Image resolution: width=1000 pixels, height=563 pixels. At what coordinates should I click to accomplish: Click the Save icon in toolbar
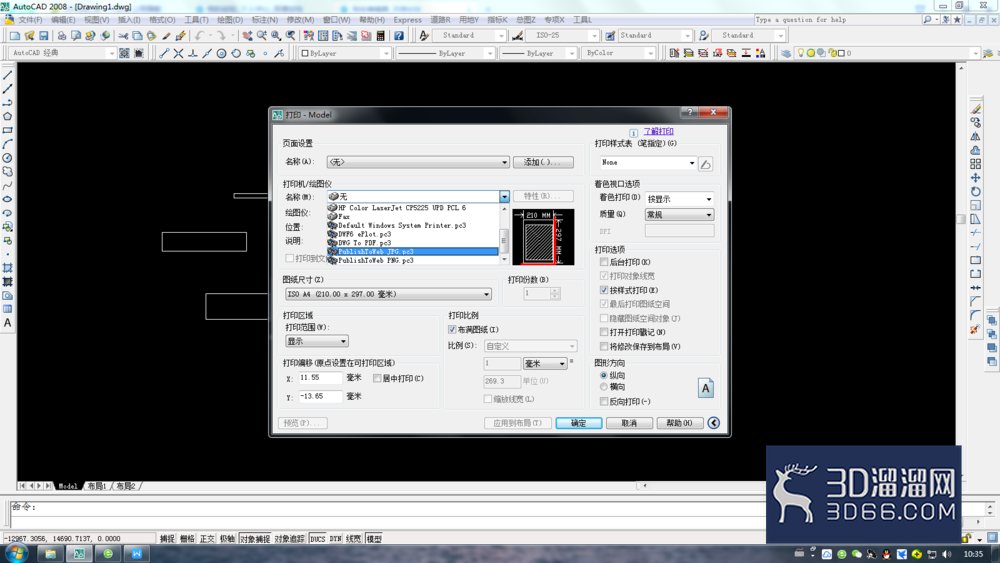click(x=43, y=36)
